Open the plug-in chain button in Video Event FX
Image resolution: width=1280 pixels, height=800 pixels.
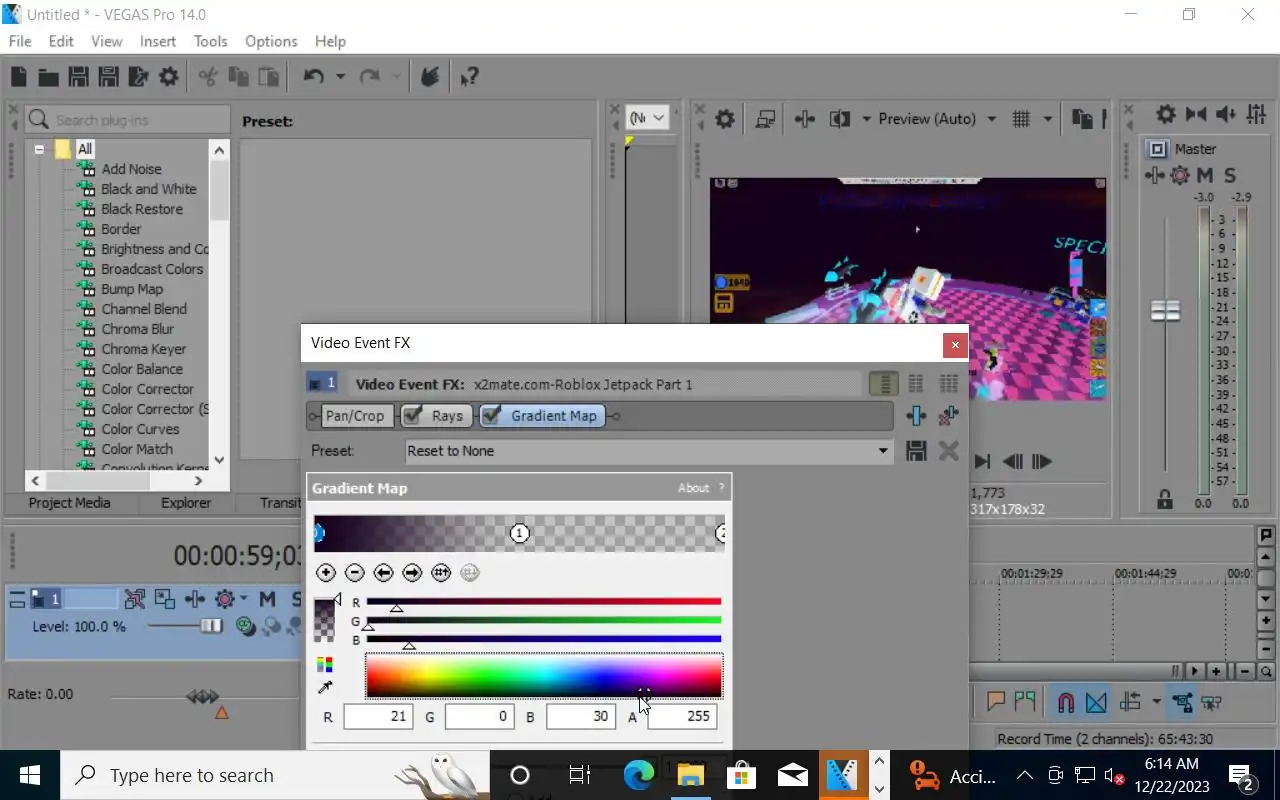tap(916, 416)
